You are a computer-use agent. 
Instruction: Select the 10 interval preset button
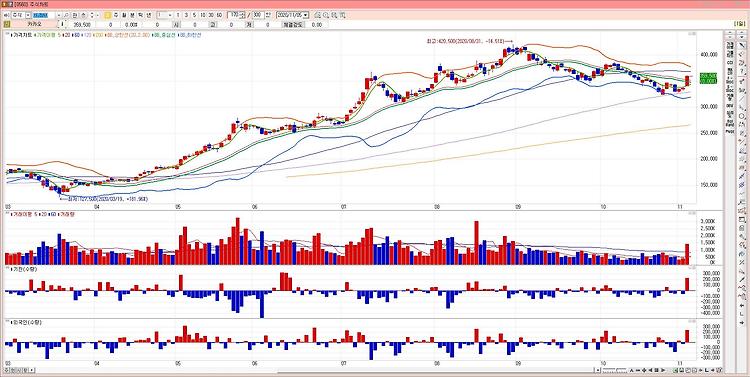202,15
